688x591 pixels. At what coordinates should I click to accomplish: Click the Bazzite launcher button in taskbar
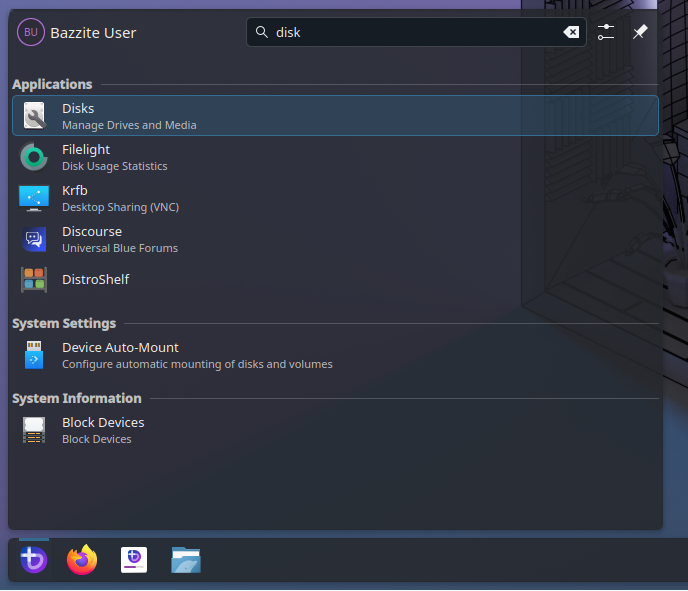pyautogui.click(x=34, y=560)
